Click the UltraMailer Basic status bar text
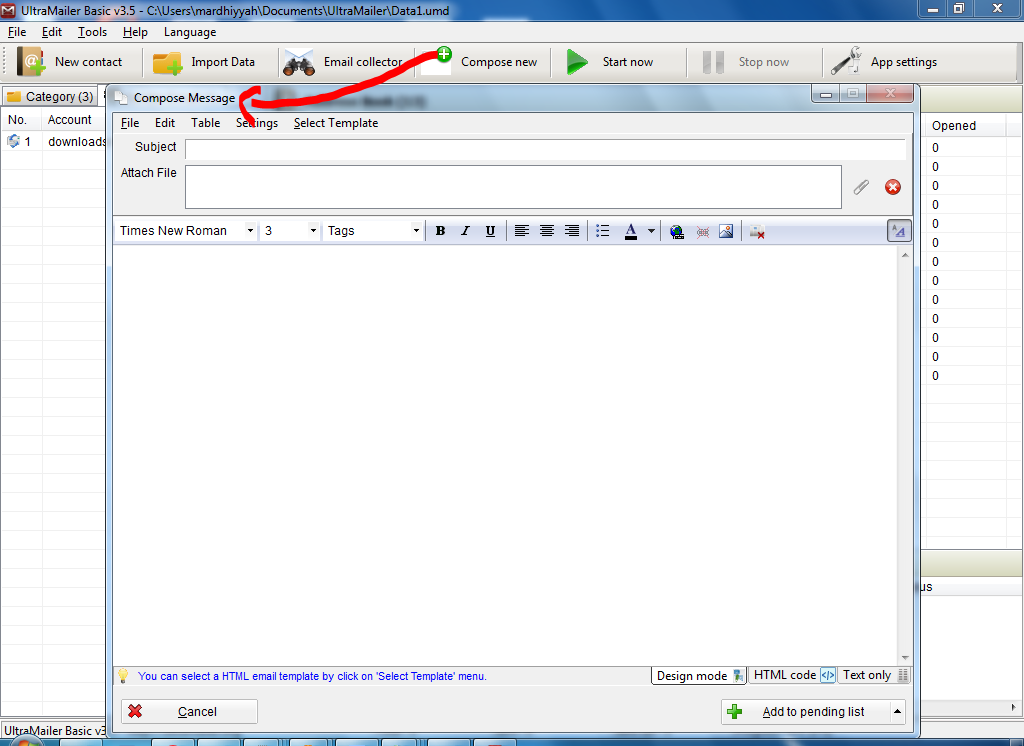The width and height of the screenshot is (1024, 746). (55, 730)
